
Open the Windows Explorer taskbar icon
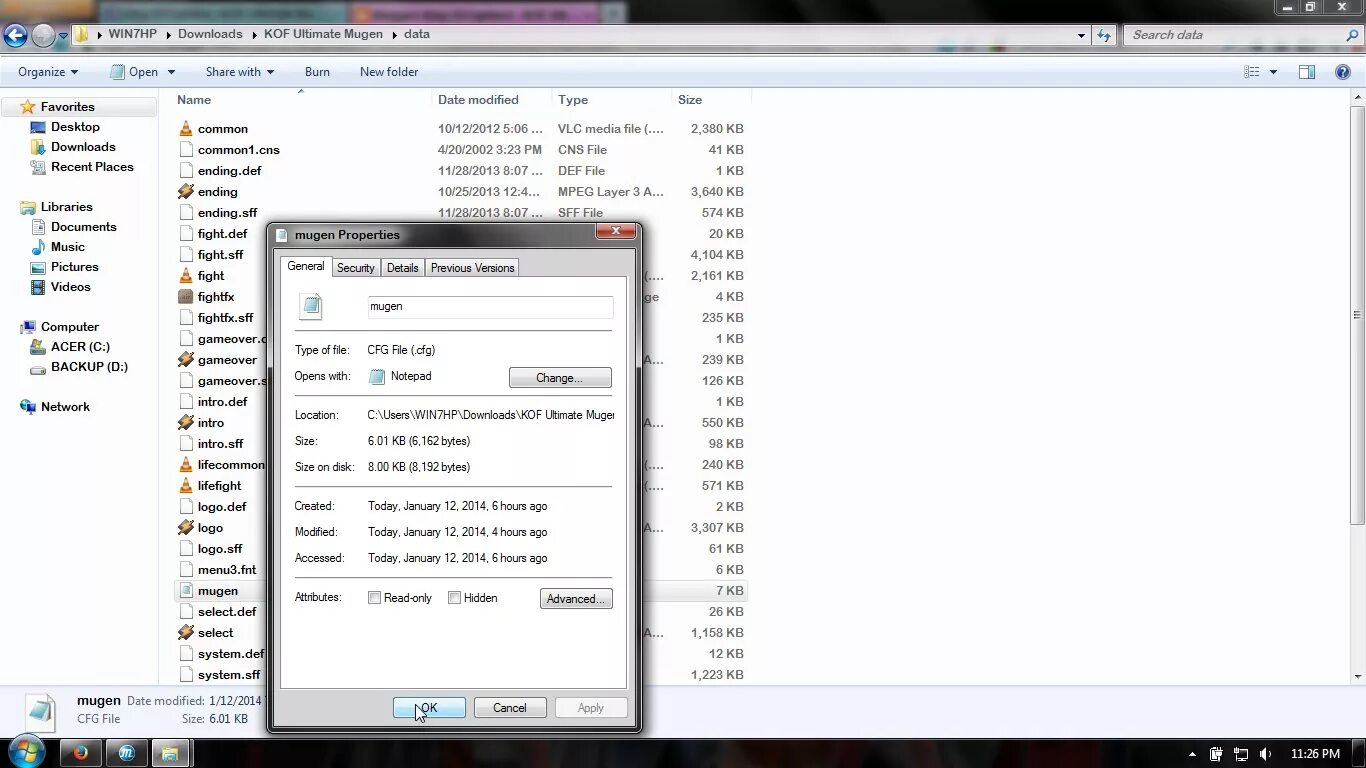coord(170,753)
